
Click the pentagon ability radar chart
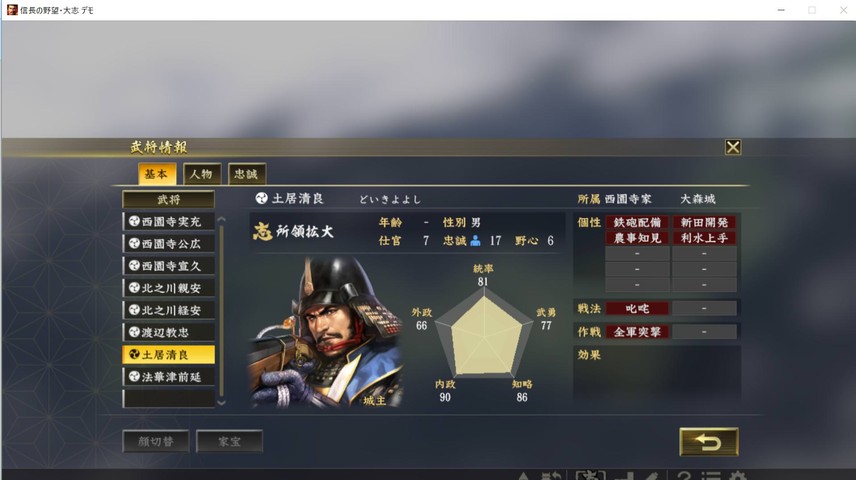point(484,332)
